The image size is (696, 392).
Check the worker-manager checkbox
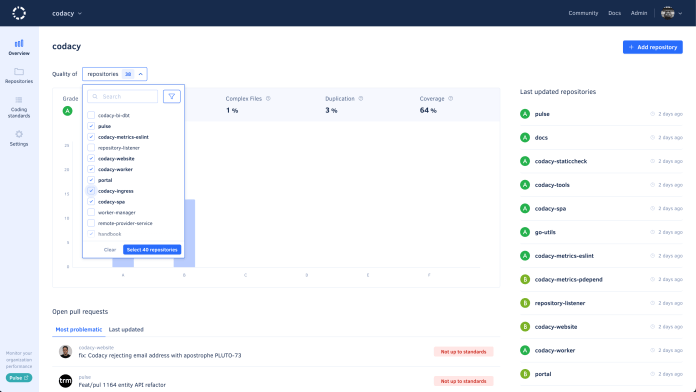point(91,212)
